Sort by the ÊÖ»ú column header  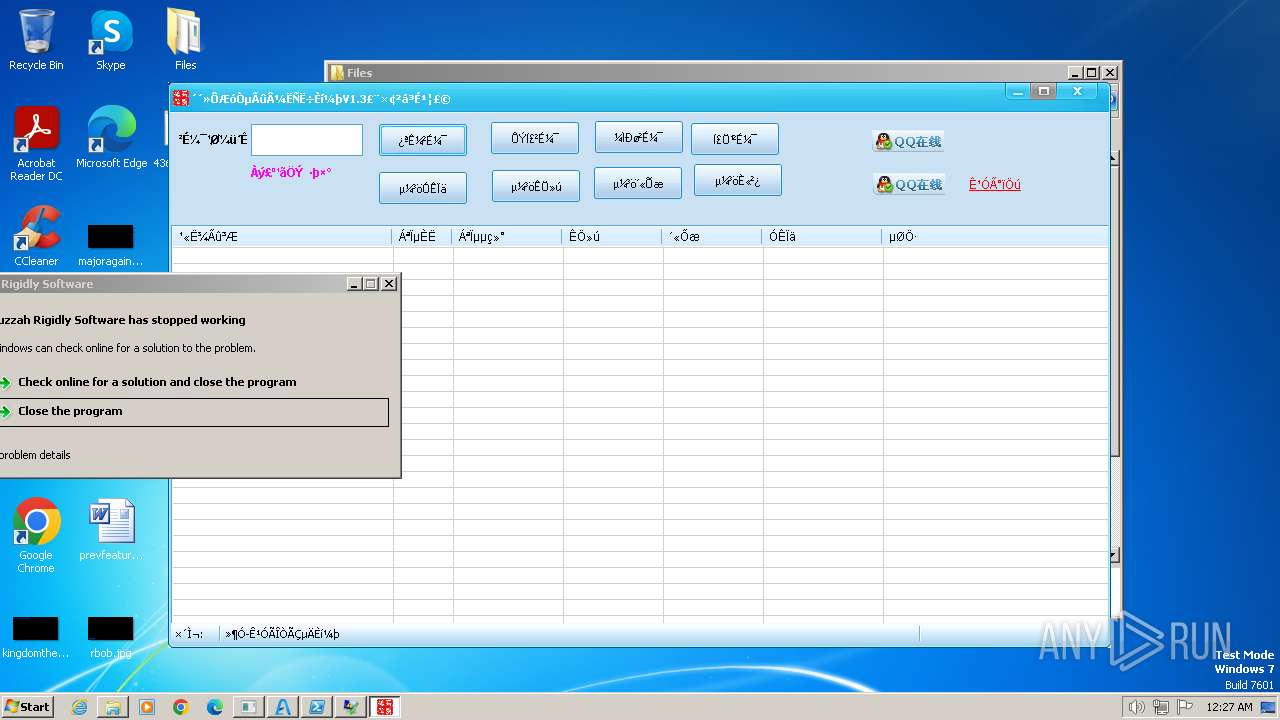613,237
